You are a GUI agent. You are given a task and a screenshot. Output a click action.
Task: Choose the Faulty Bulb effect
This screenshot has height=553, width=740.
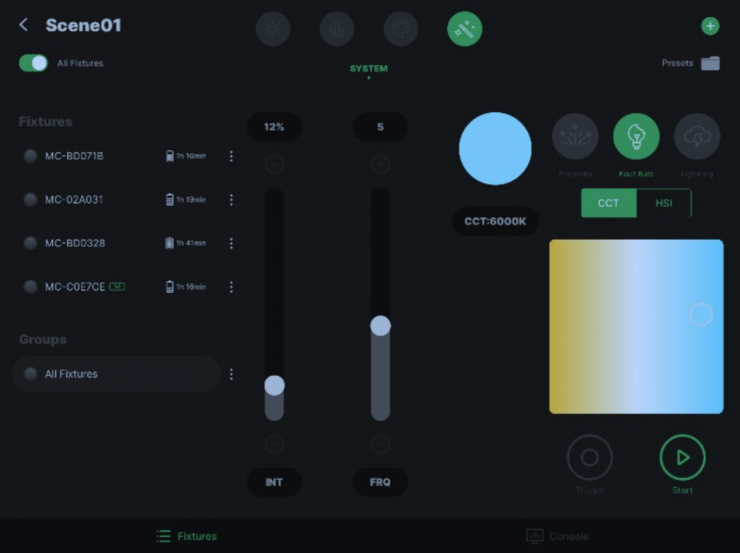pos(636,137)
